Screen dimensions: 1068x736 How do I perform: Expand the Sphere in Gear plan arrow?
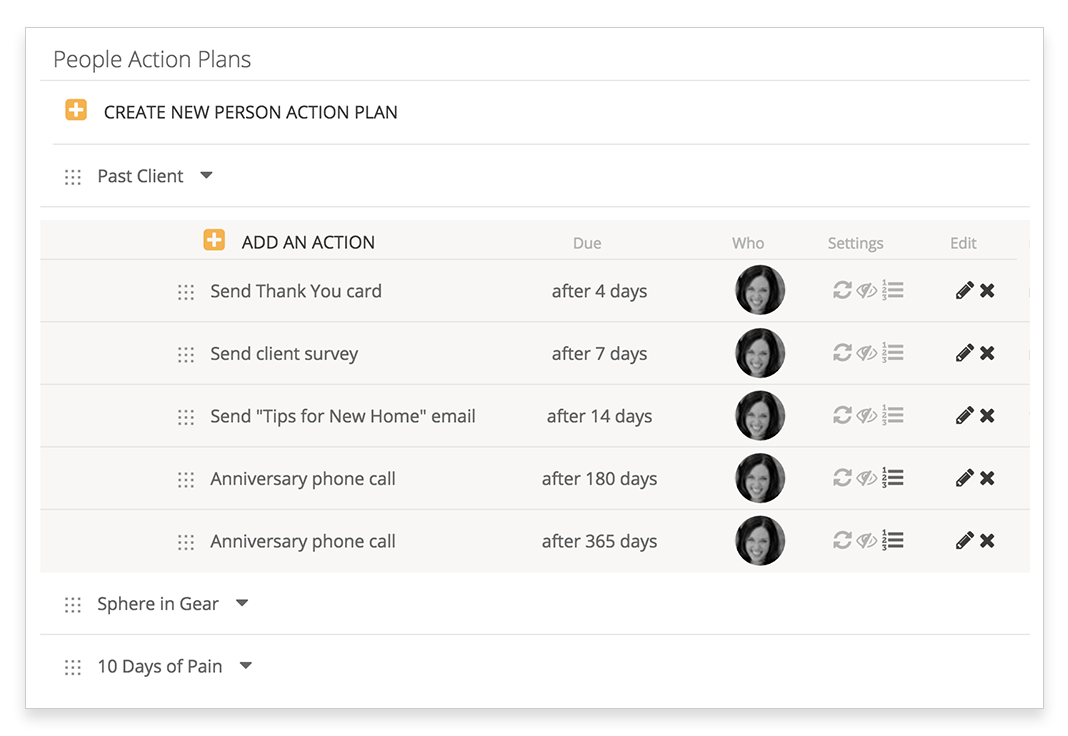click(242, 603)
